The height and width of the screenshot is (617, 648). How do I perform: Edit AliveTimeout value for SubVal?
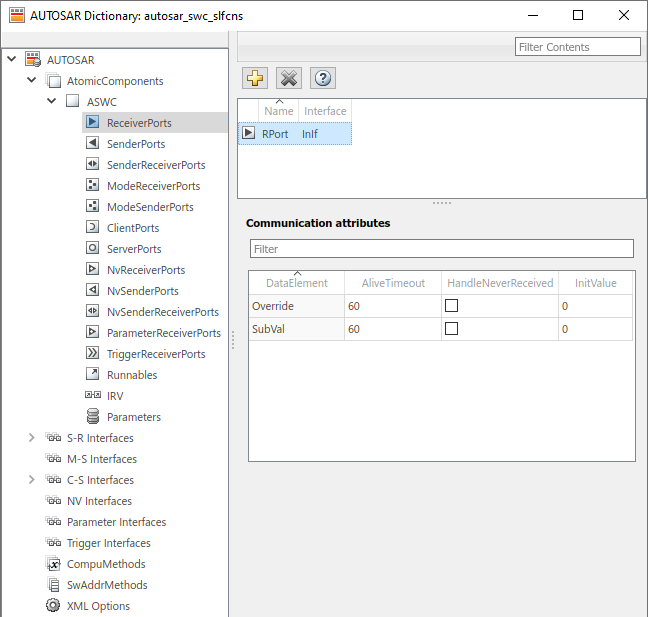393,329
